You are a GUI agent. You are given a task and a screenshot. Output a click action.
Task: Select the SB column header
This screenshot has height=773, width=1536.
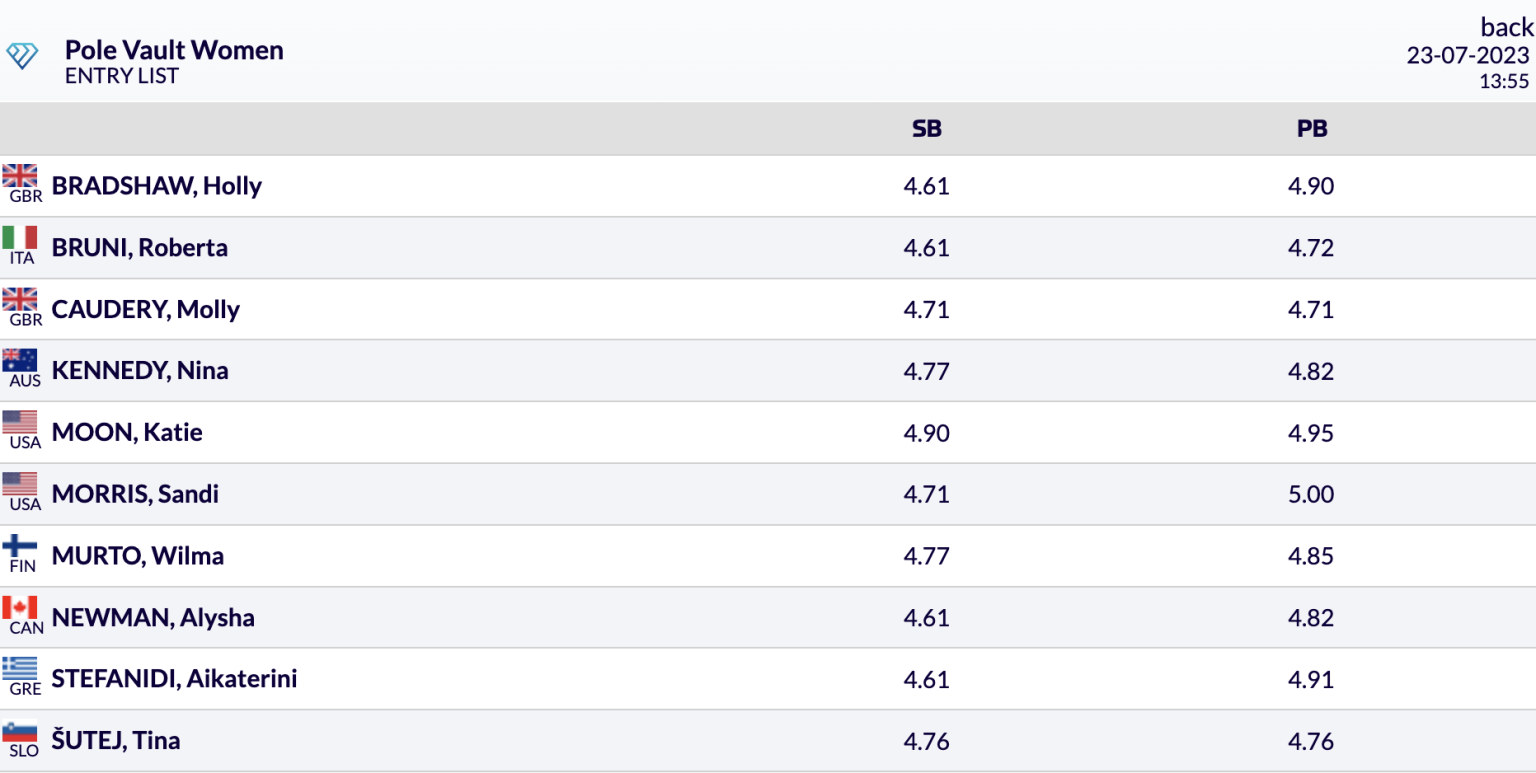pos(927,128)
